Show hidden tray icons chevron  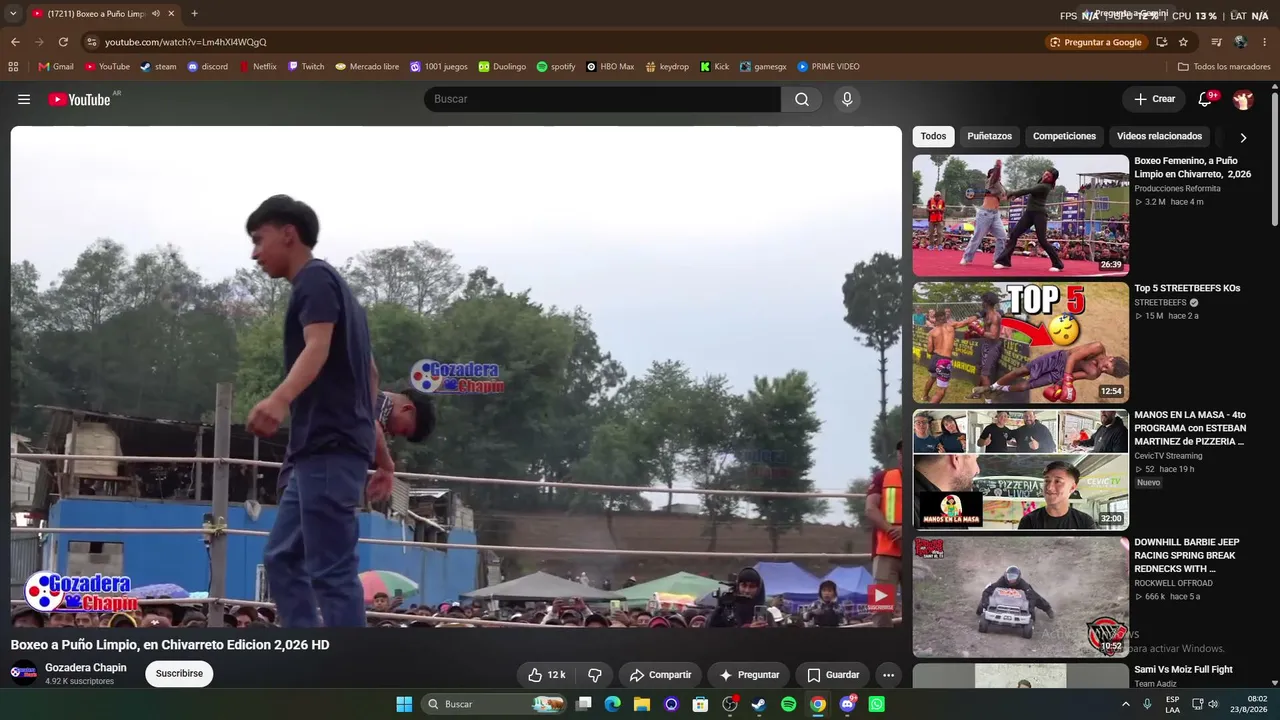pos(1125,704)
